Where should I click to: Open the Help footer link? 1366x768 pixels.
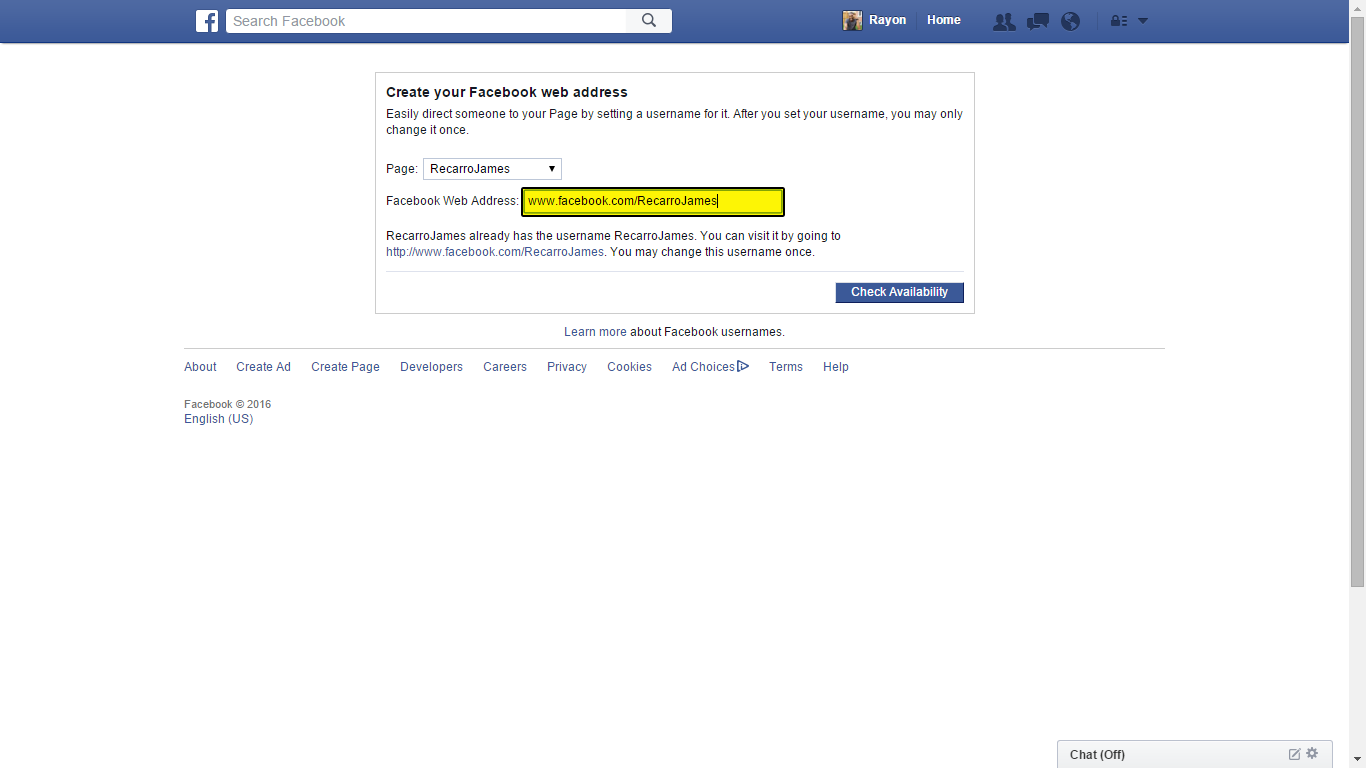click(836, 367)
